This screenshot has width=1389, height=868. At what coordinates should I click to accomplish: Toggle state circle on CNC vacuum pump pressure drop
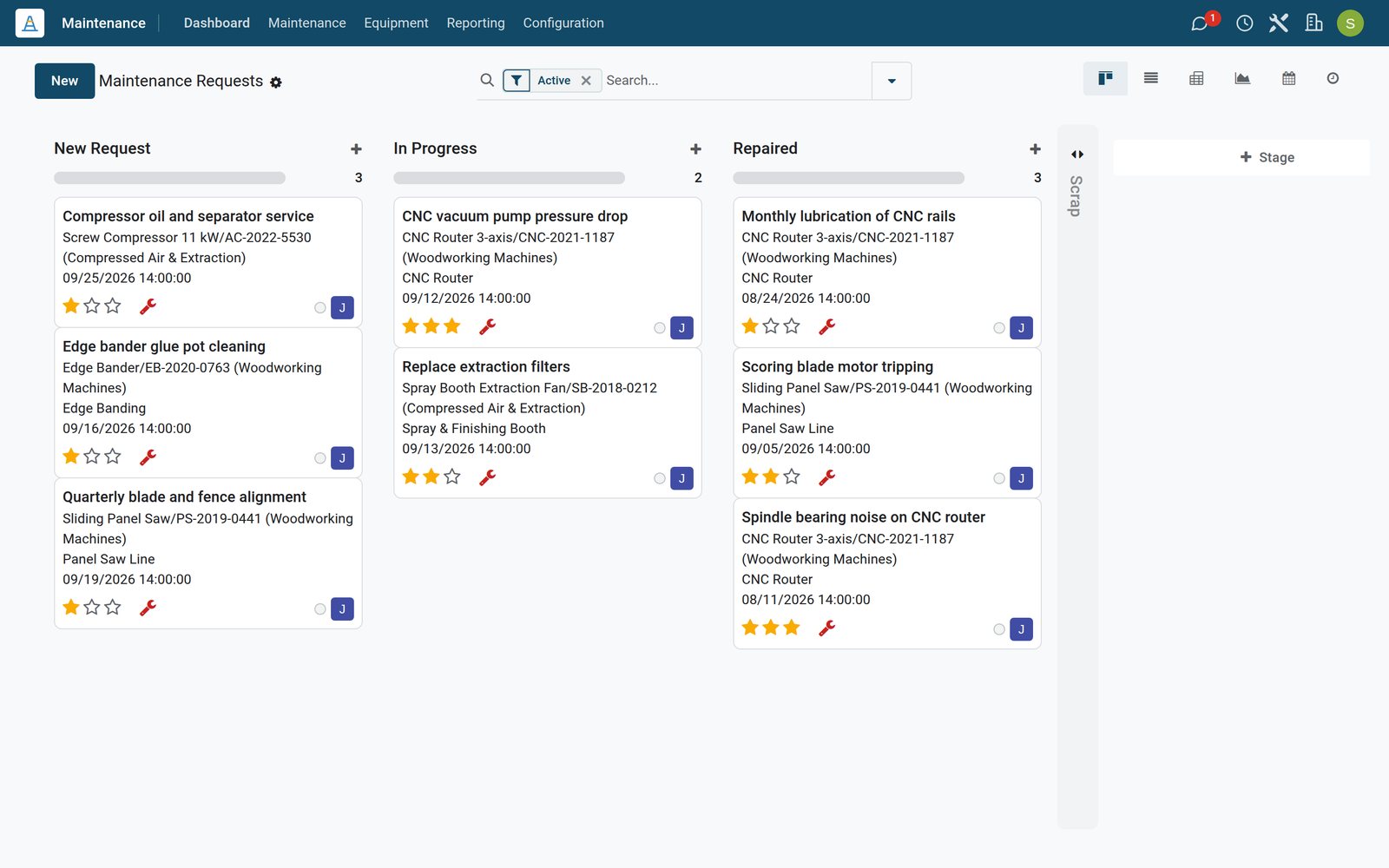tap(660, 327)
